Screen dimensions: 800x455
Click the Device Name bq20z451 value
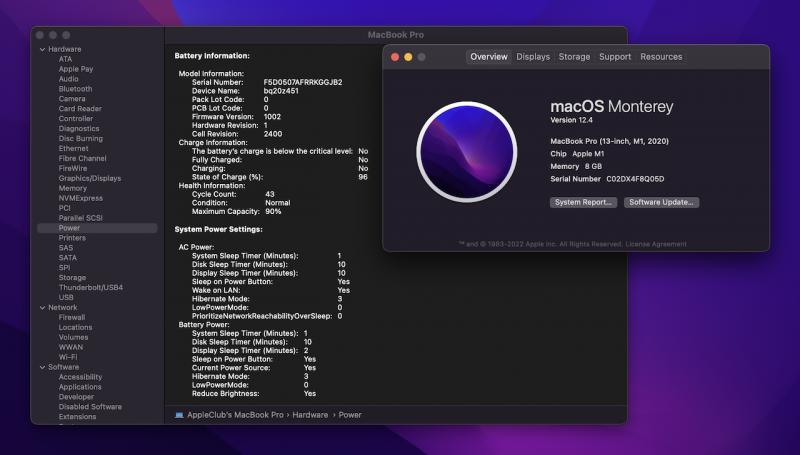click(281, 91)
